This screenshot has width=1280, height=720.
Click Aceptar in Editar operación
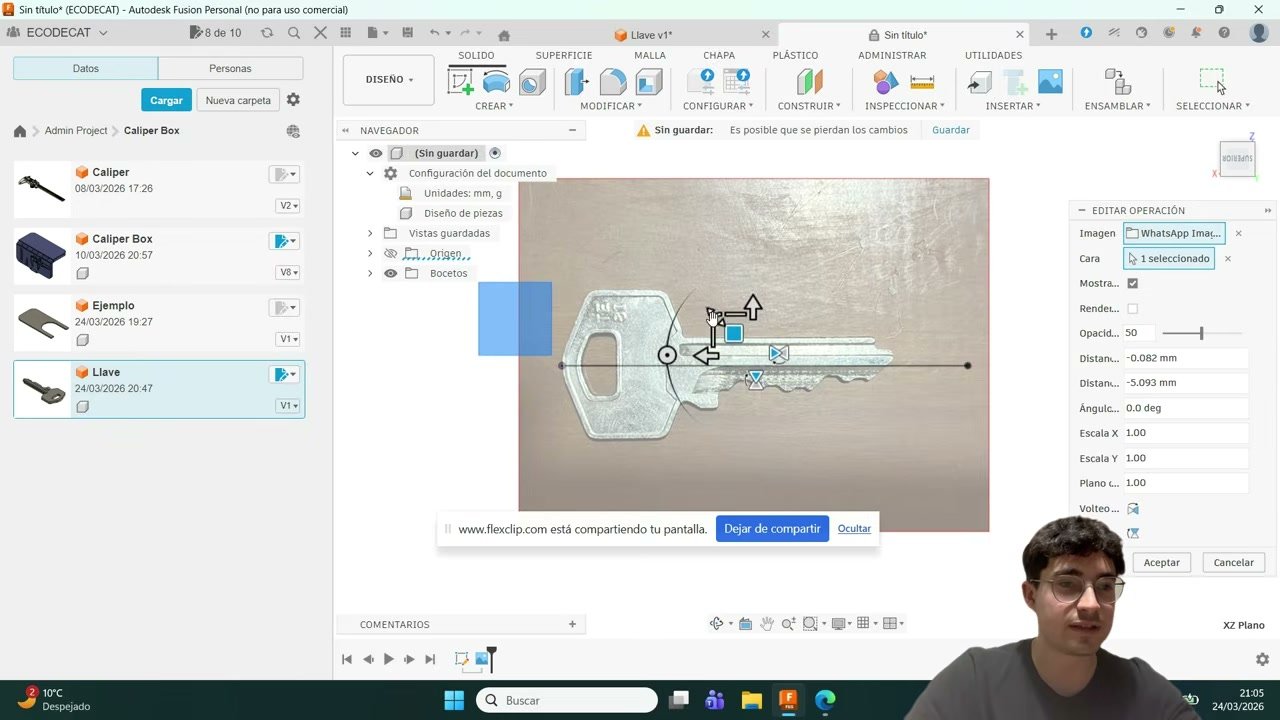(1161, 563)
